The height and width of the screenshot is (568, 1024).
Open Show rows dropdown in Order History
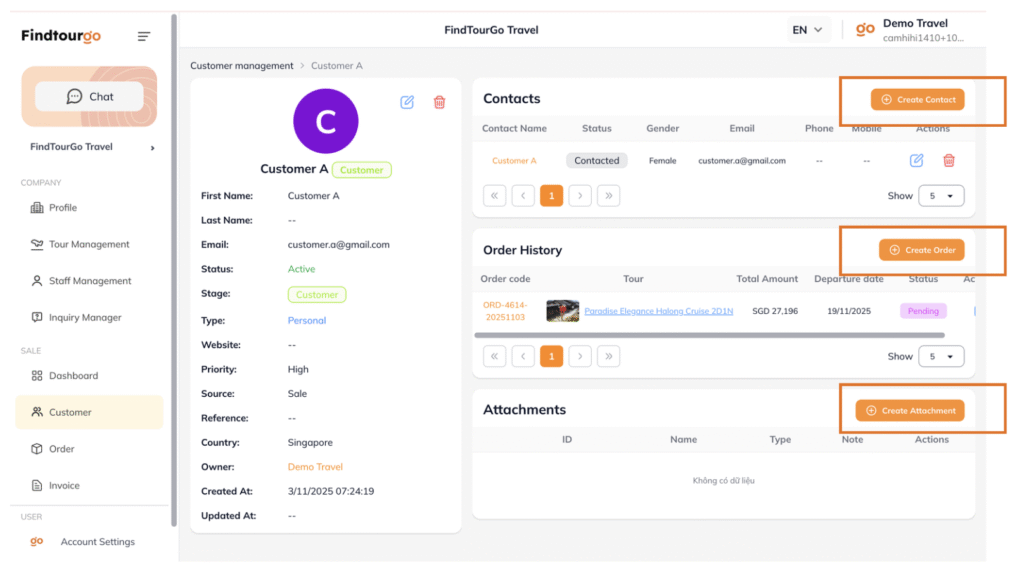[x=940, y=356]
